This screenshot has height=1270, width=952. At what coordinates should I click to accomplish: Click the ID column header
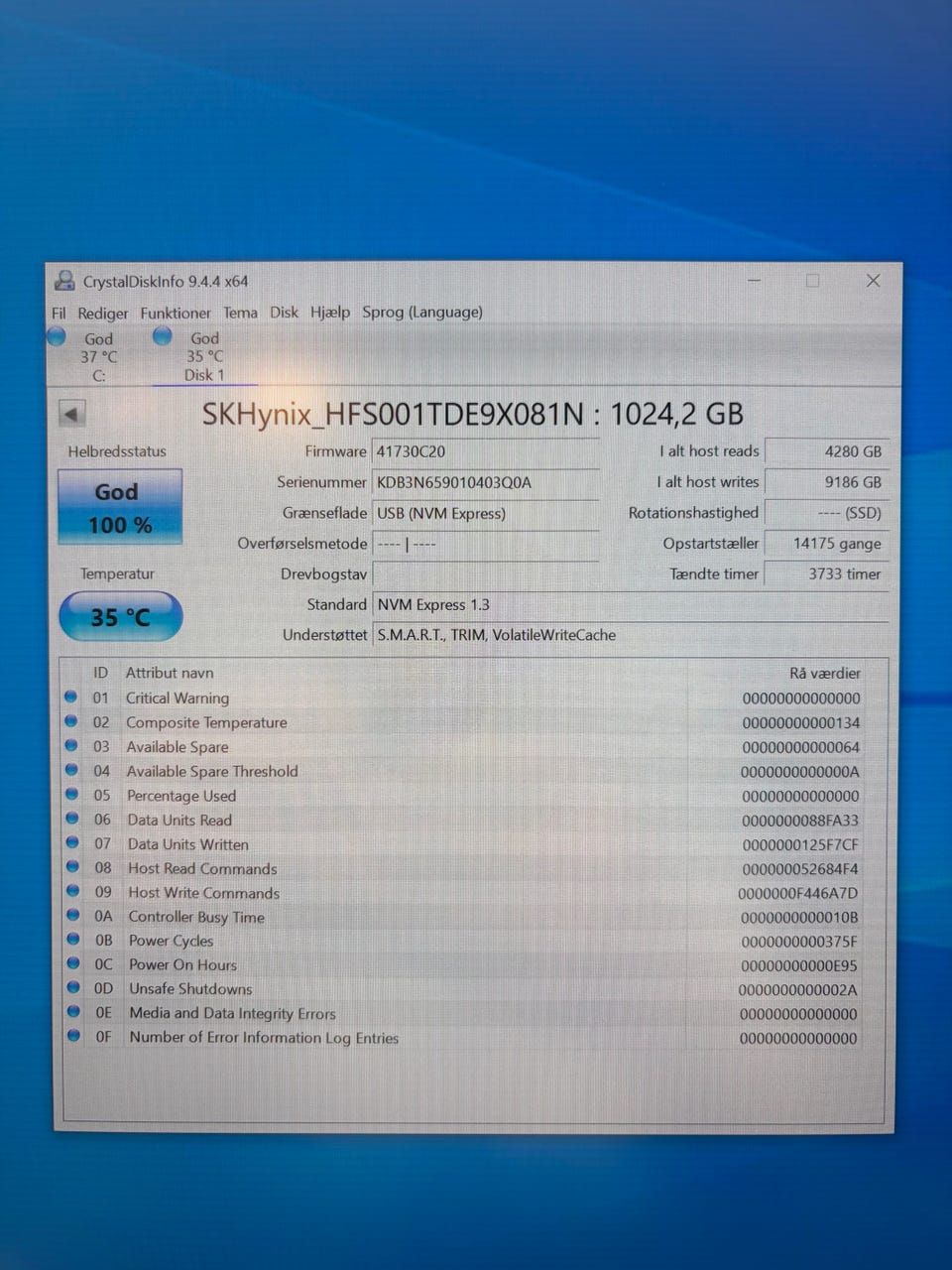[100, 673]
